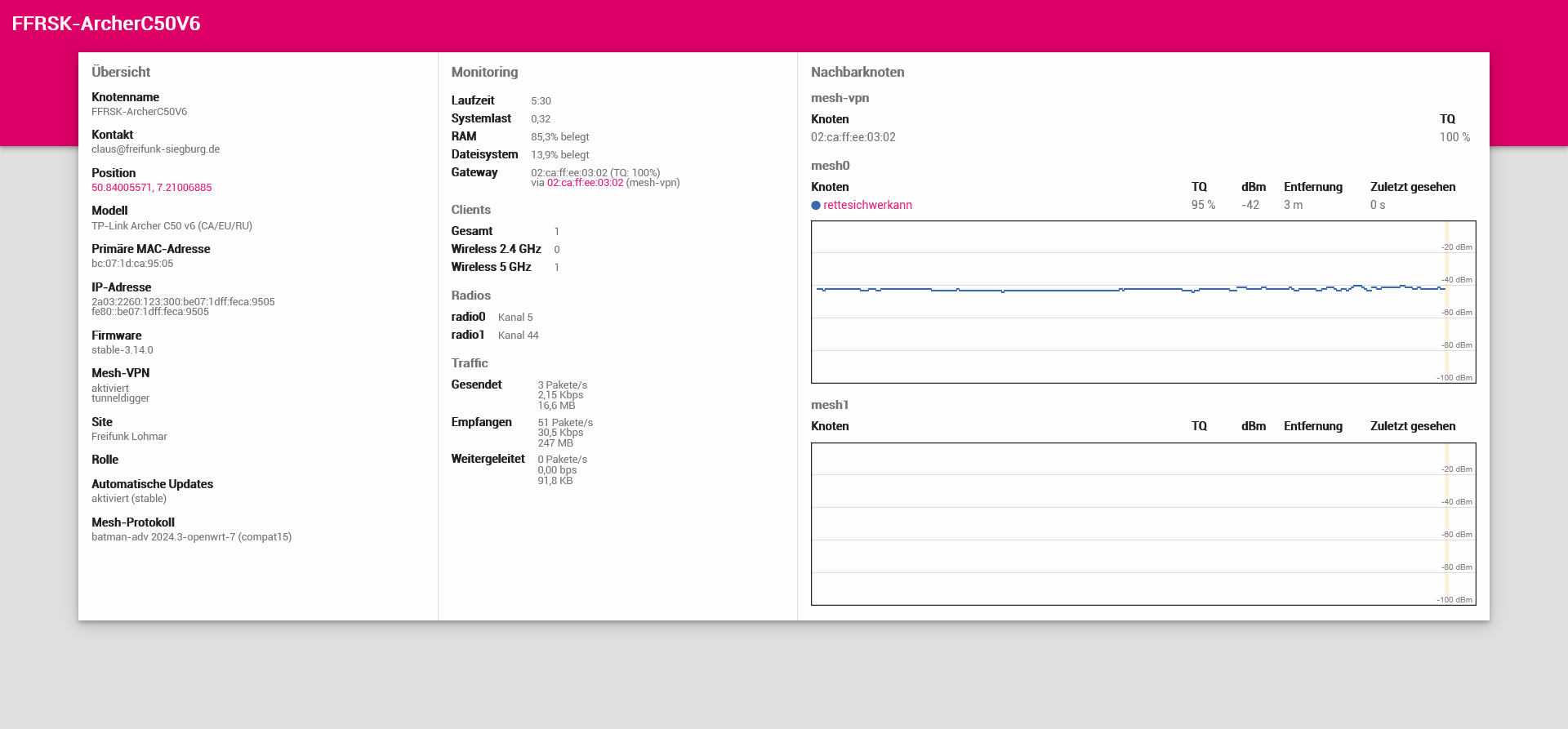Screen dimensions: 1568x729
Task: Click the IPv6 address starting with 2a03
Action: [183, 302]
